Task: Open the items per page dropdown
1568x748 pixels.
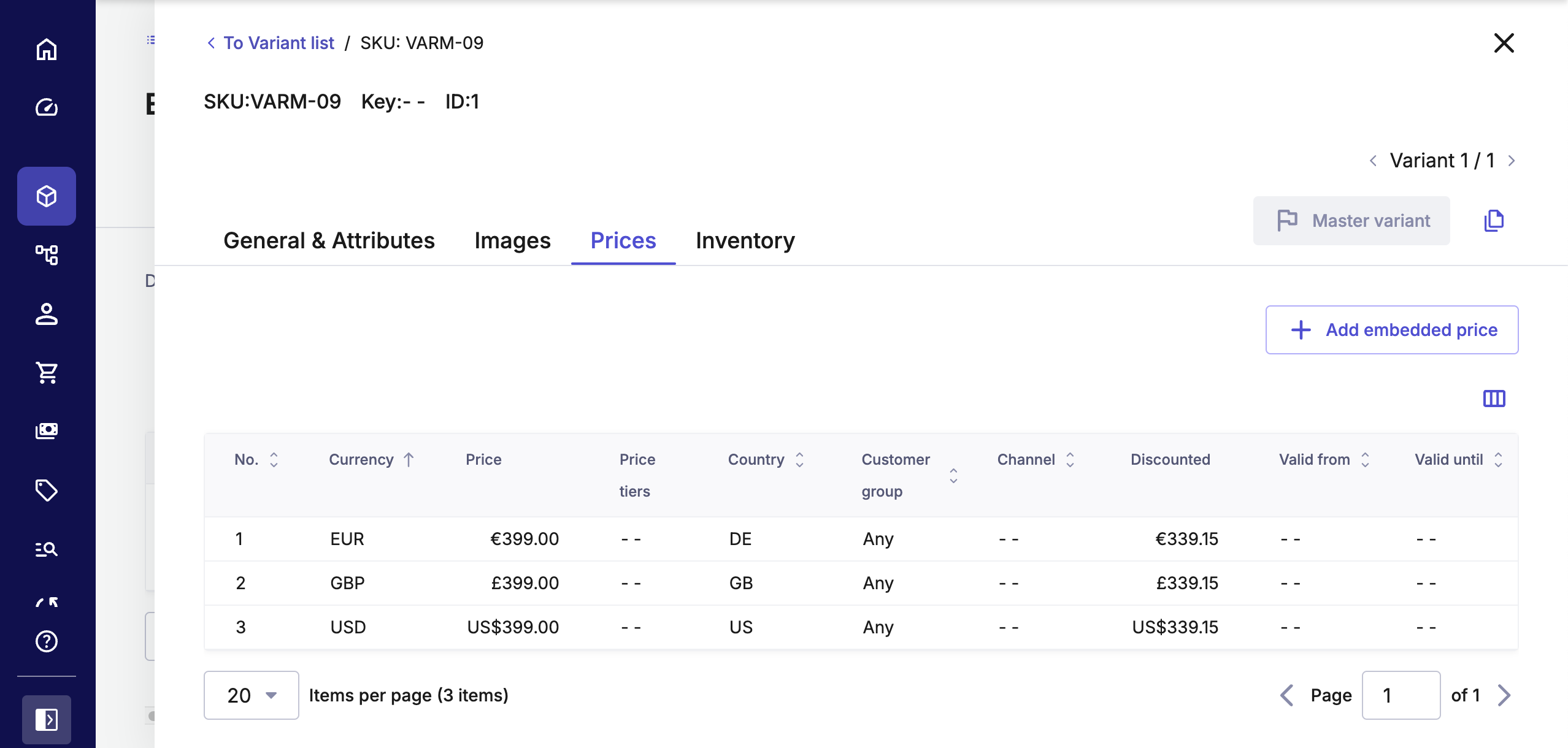Action: tap(252, 695)
